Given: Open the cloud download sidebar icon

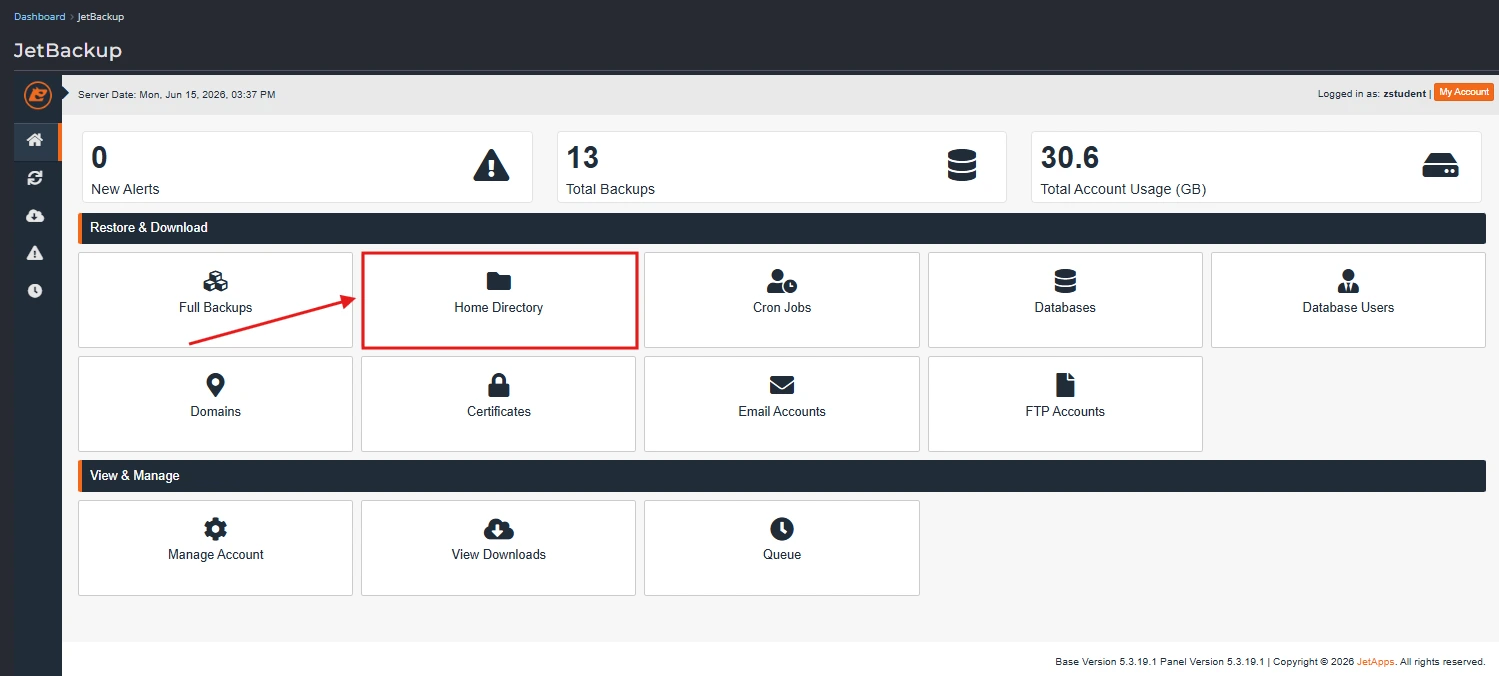Looking at the screenshot, I should point(35,216).
